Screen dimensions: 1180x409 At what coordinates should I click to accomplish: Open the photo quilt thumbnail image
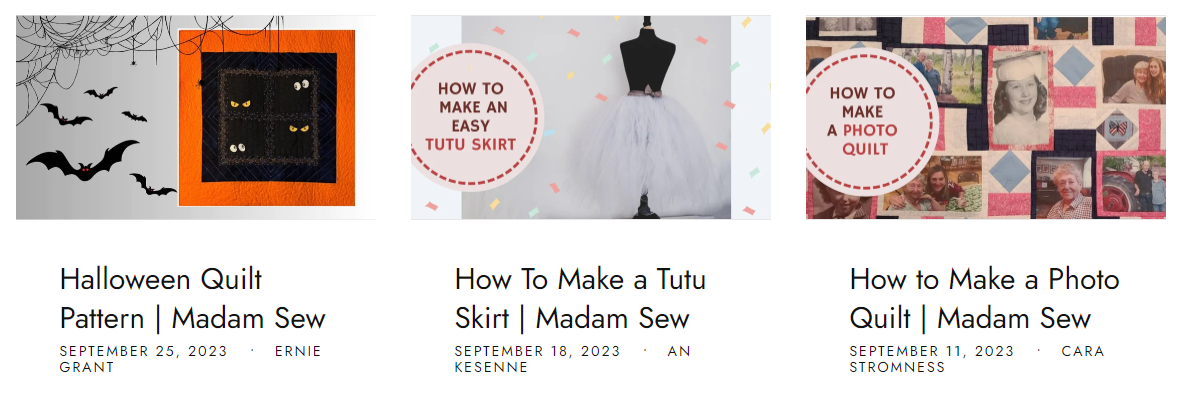pyautogui.click(x=986, y=118)
